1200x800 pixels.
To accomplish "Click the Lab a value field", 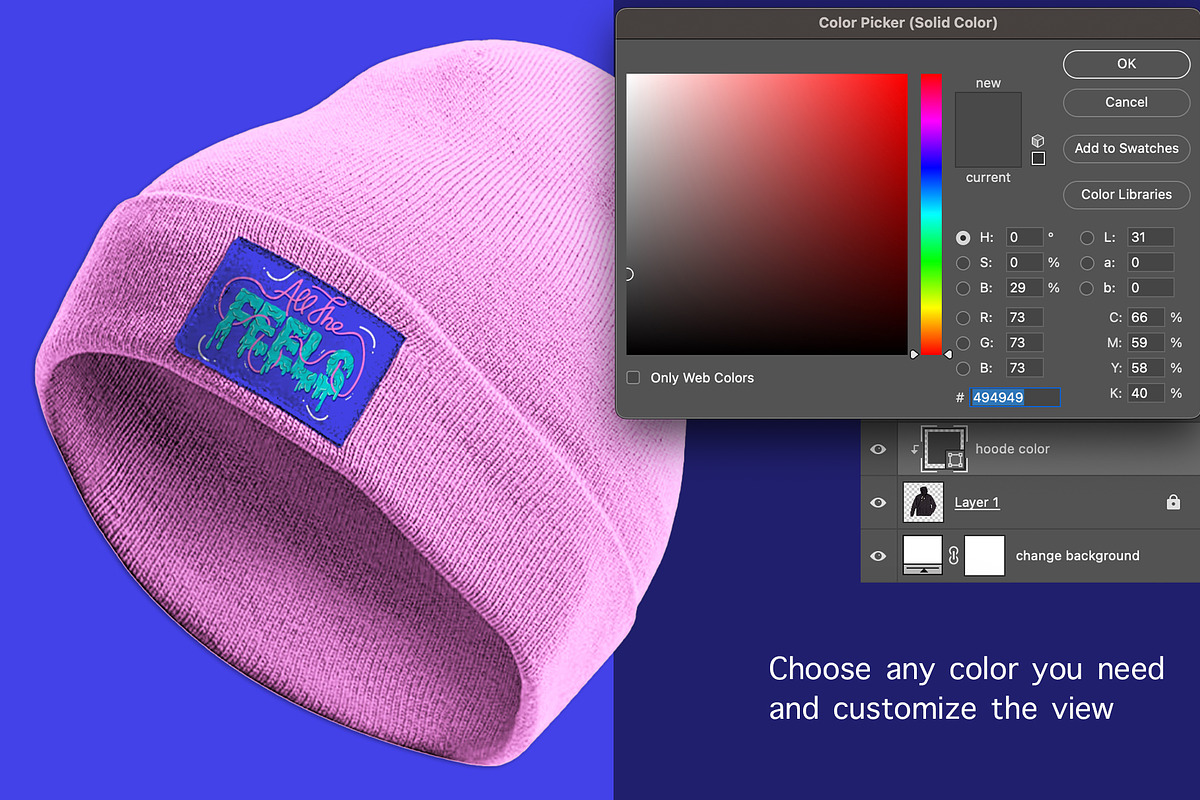I will pos(1150,263).
